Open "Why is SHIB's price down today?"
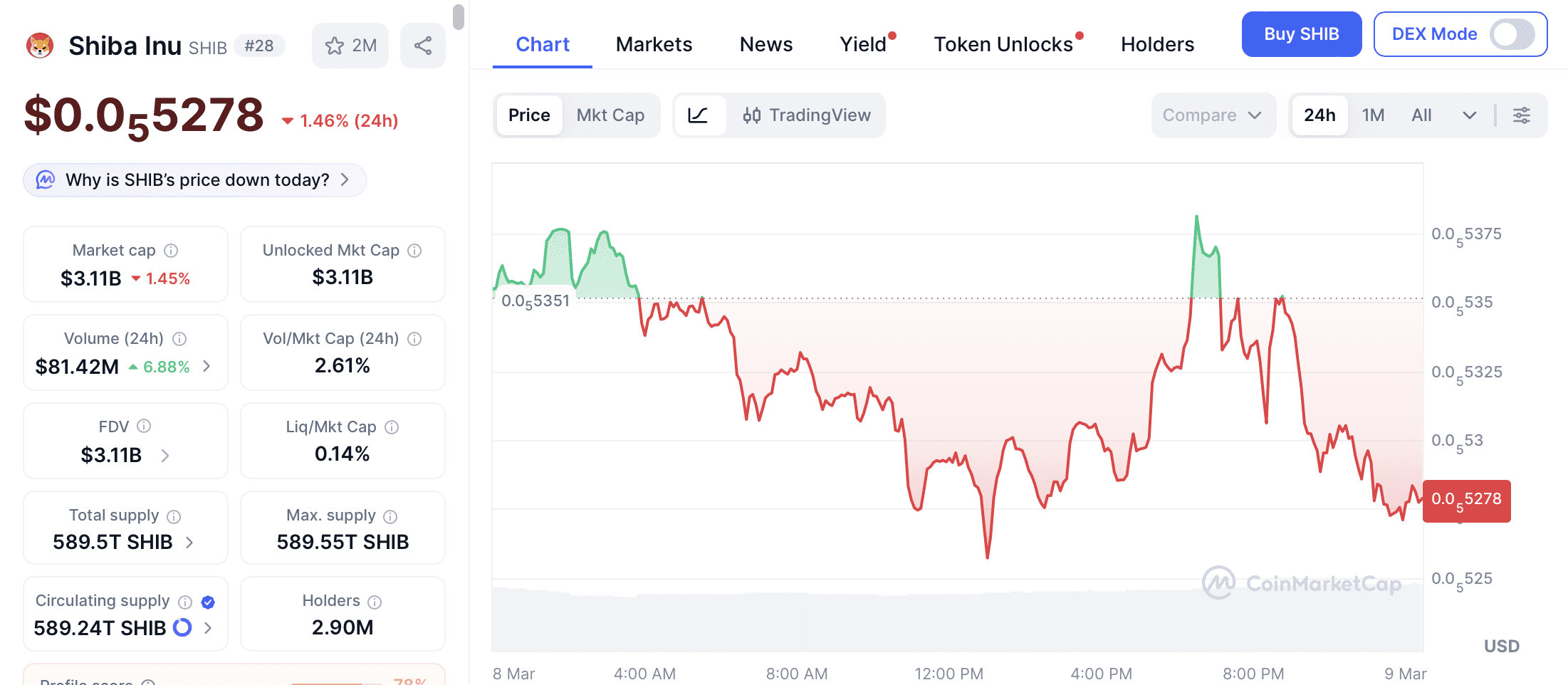The image size is (1568, 685). tap(195, 180)
